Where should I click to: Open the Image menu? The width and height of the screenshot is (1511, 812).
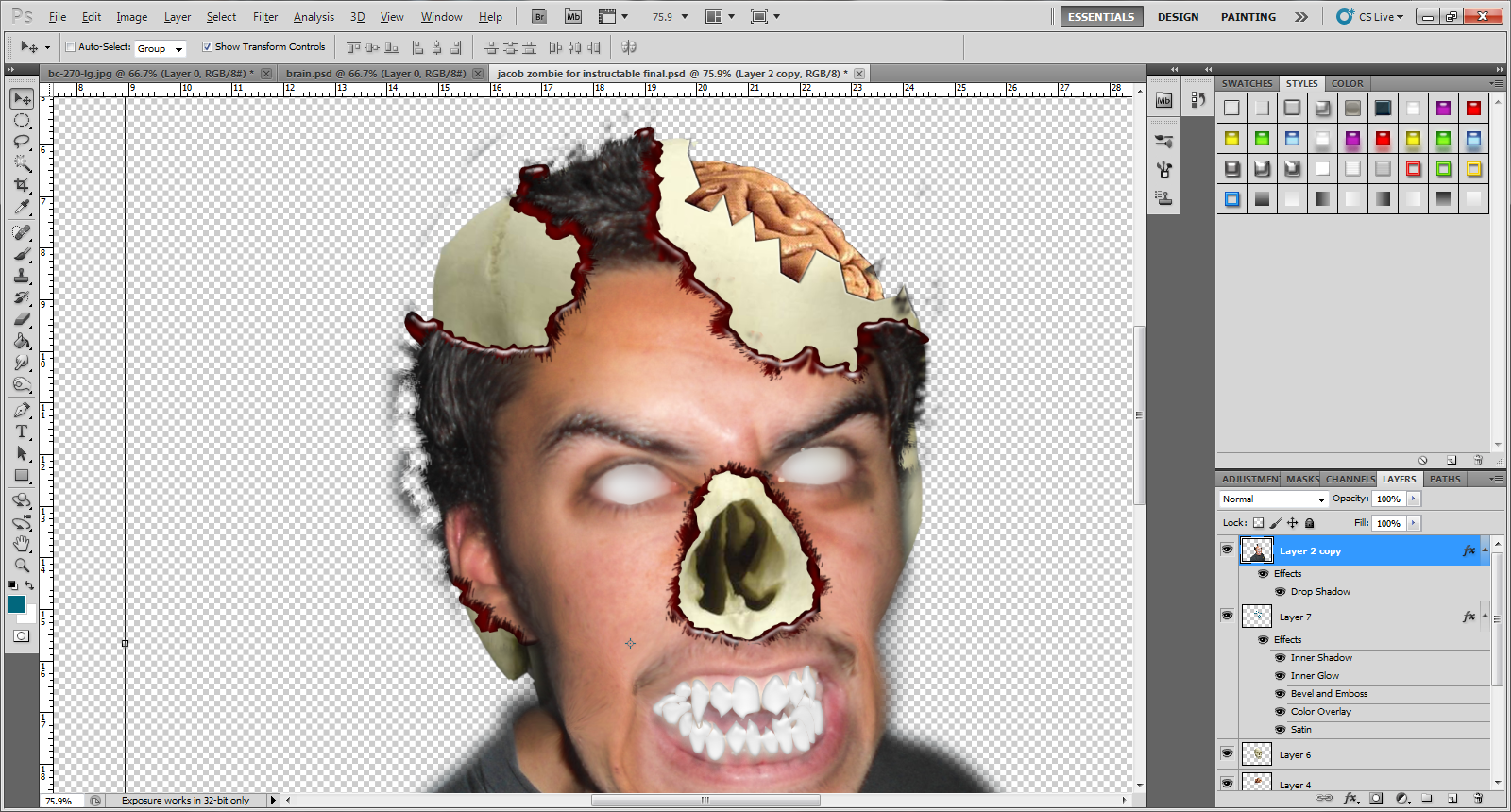tap(132, 17)
